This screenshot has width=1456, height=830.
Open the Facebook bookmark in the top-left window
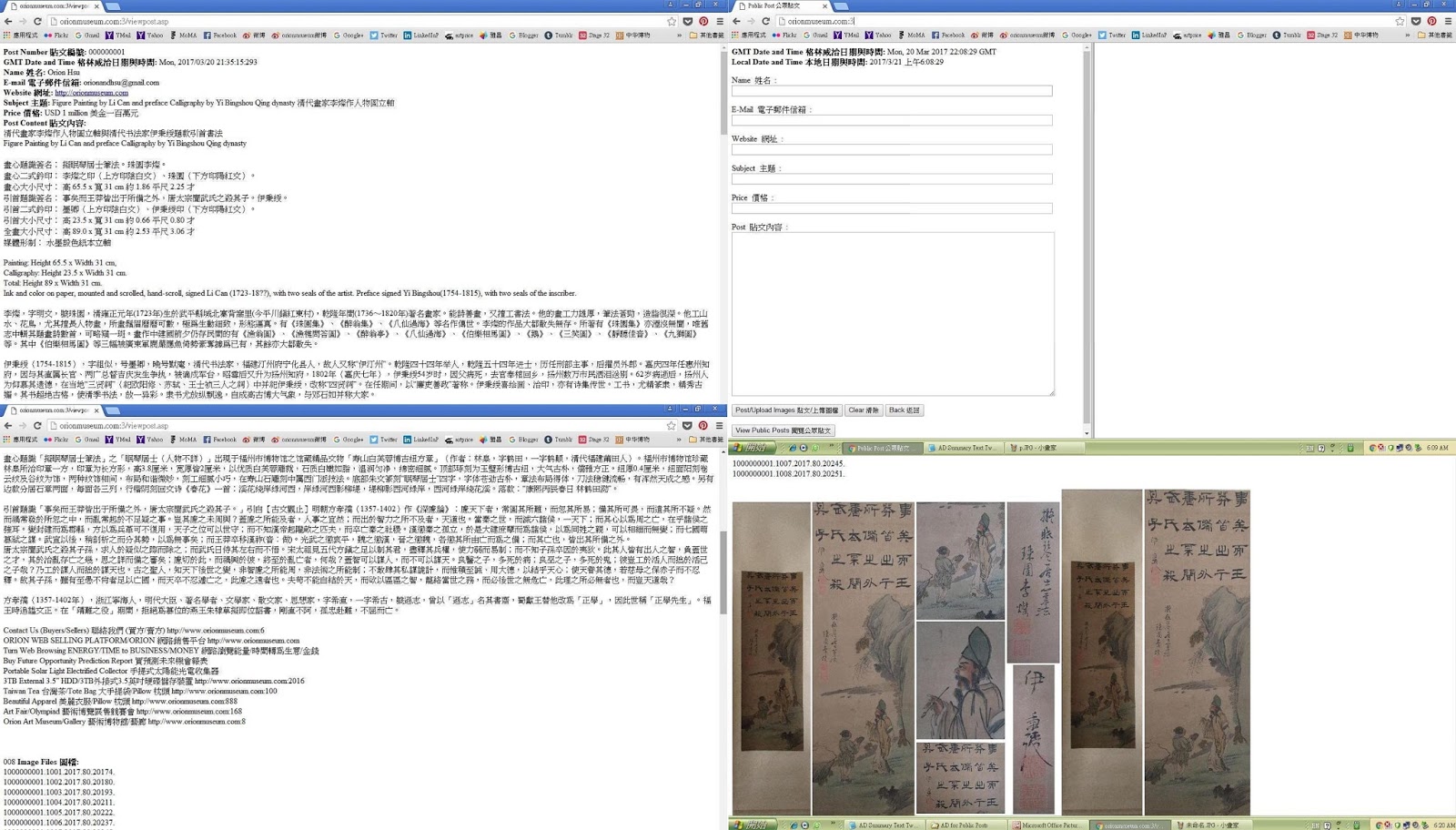pos(220,35)
